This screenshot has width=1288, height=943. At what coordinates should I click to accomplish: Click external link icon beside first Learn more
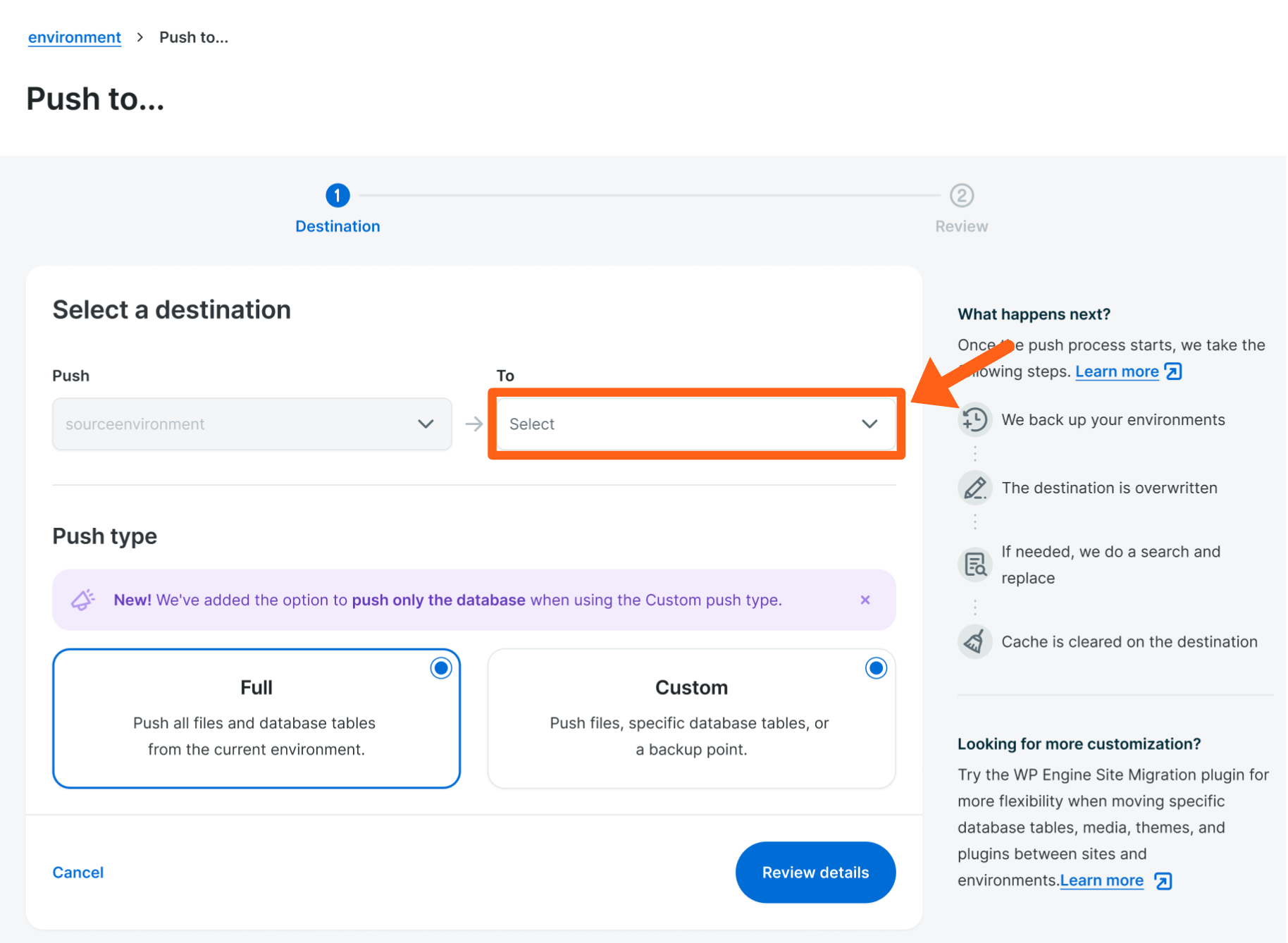tap(1173, 371)
